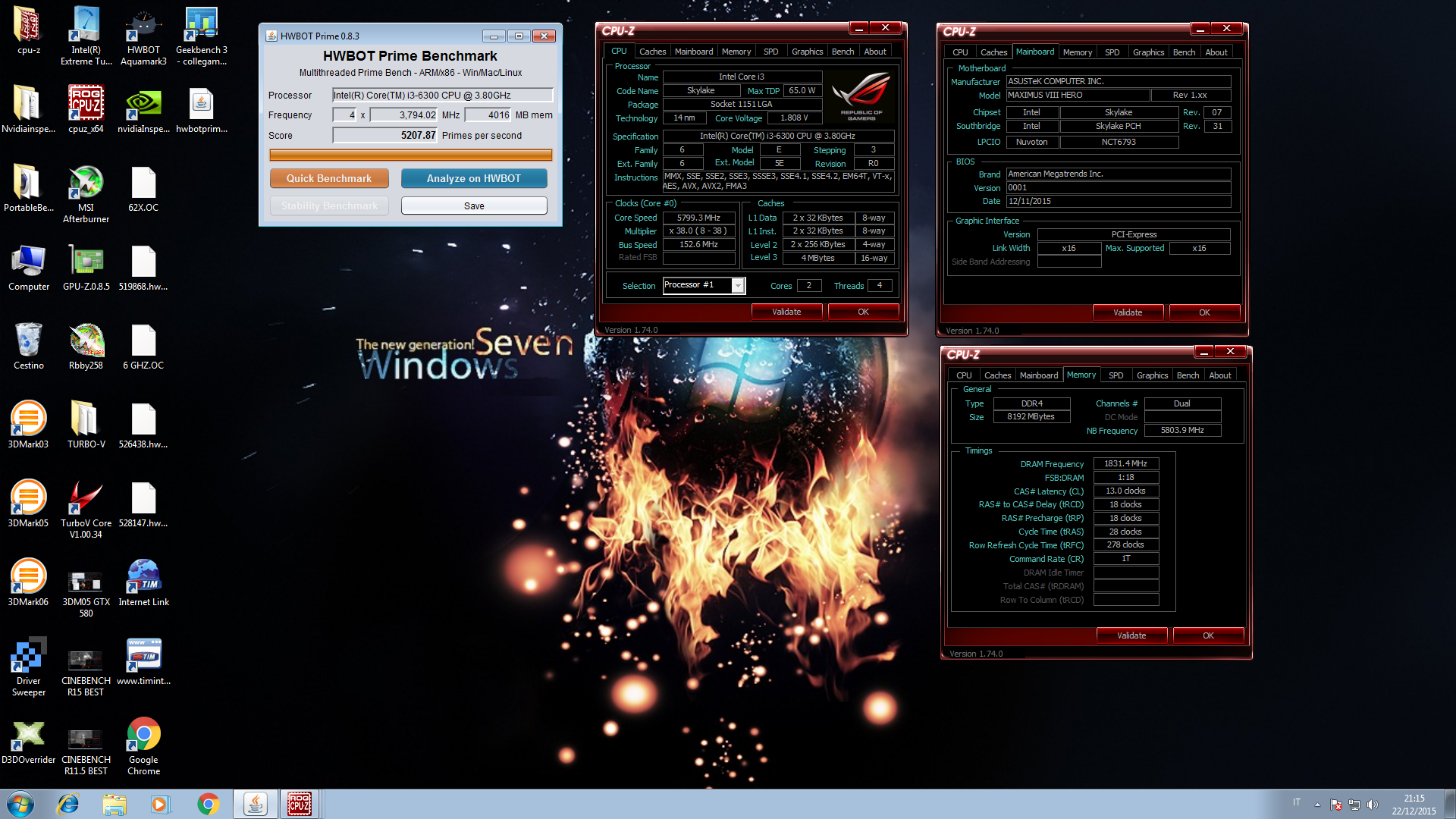The image size is (1456, 819).
Task: Click OK in Memory CPU-Z window
Action: 1208,635
